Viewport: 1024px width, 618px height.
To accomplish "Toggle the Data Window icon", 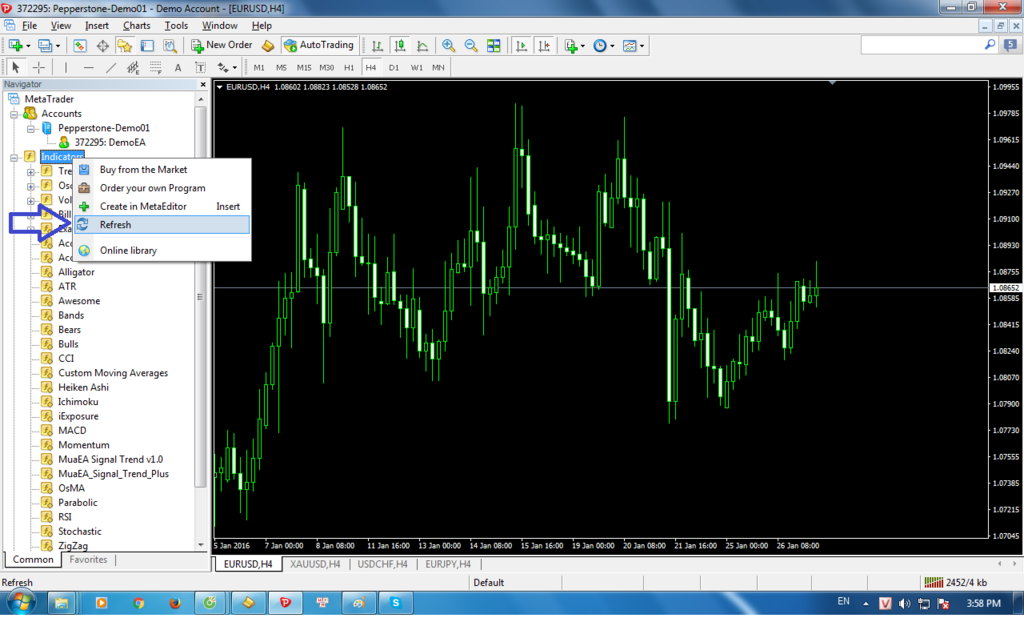I will pos(103,46).
